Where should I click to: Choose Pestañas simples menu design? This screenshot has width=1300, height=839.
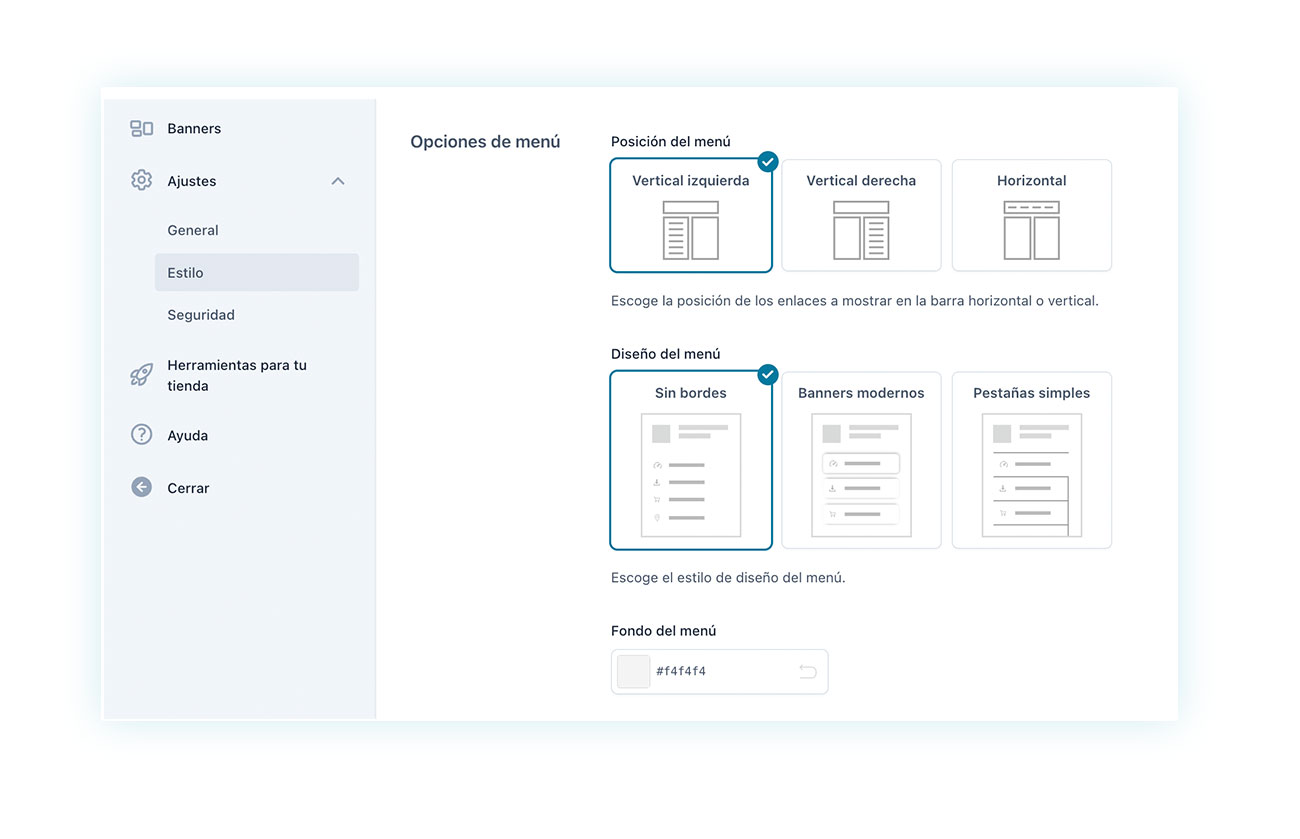[x=1032, y=460]
